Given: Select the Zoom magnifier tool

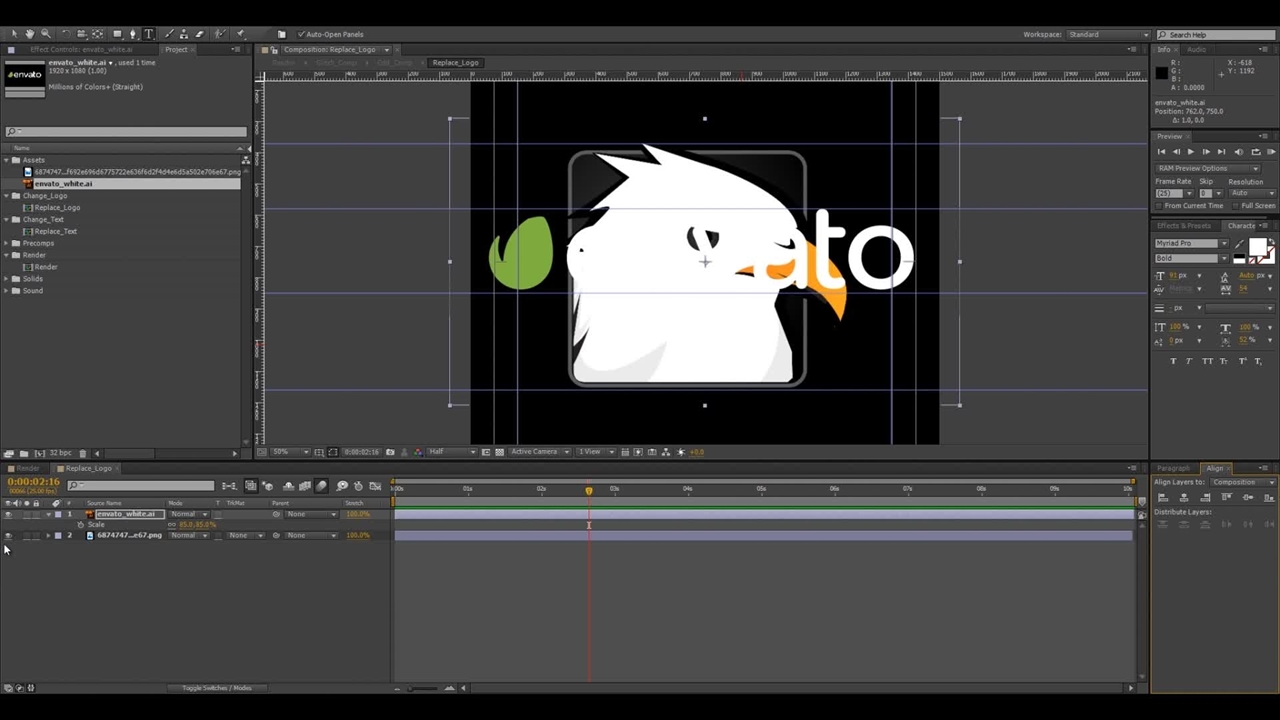Looking at the screenshot, I should point(45,34).
